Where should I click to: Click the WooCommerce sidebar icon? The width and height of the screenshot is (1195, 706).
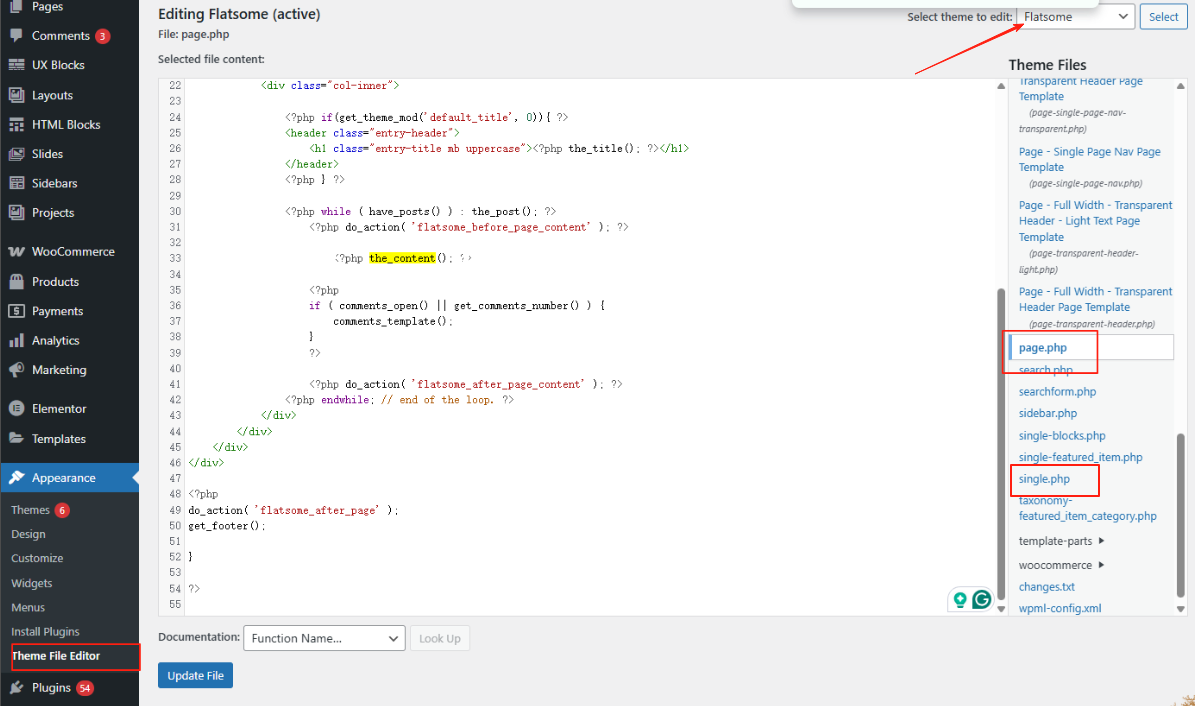click(18, 251)
